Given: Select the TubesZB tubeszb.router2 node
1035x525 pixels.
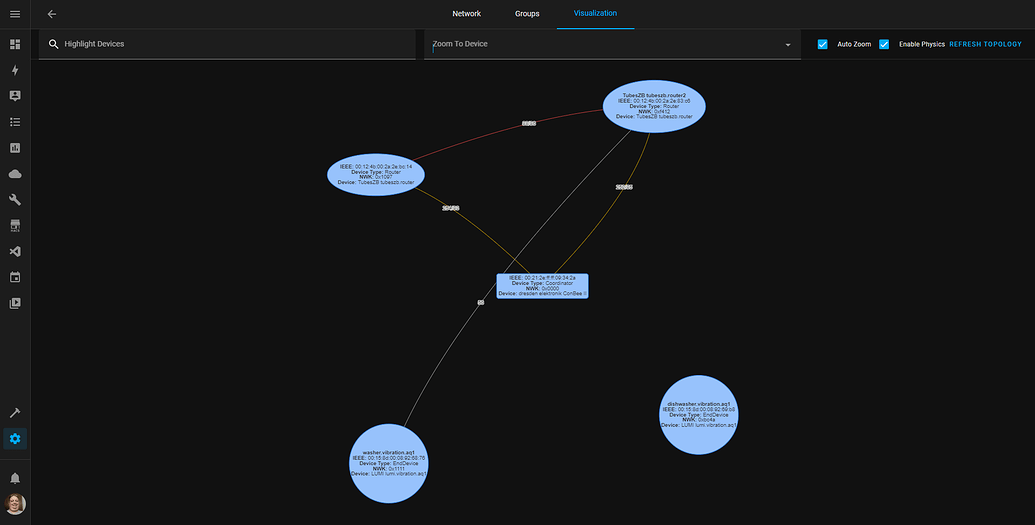Looking at the screenshot, I should click(654, 106).
